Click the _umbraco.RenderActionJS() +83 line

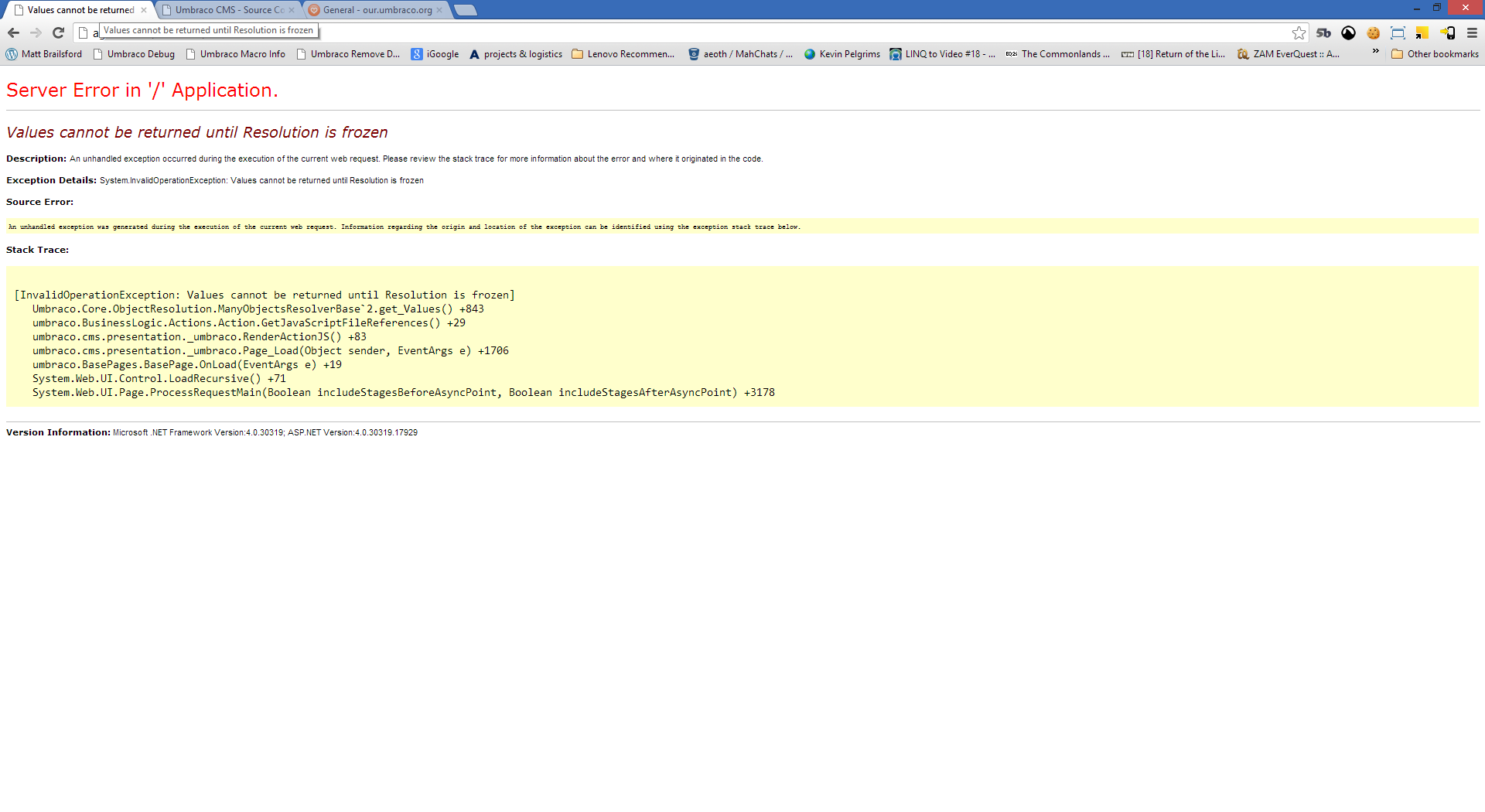click(x=200, y=336)
